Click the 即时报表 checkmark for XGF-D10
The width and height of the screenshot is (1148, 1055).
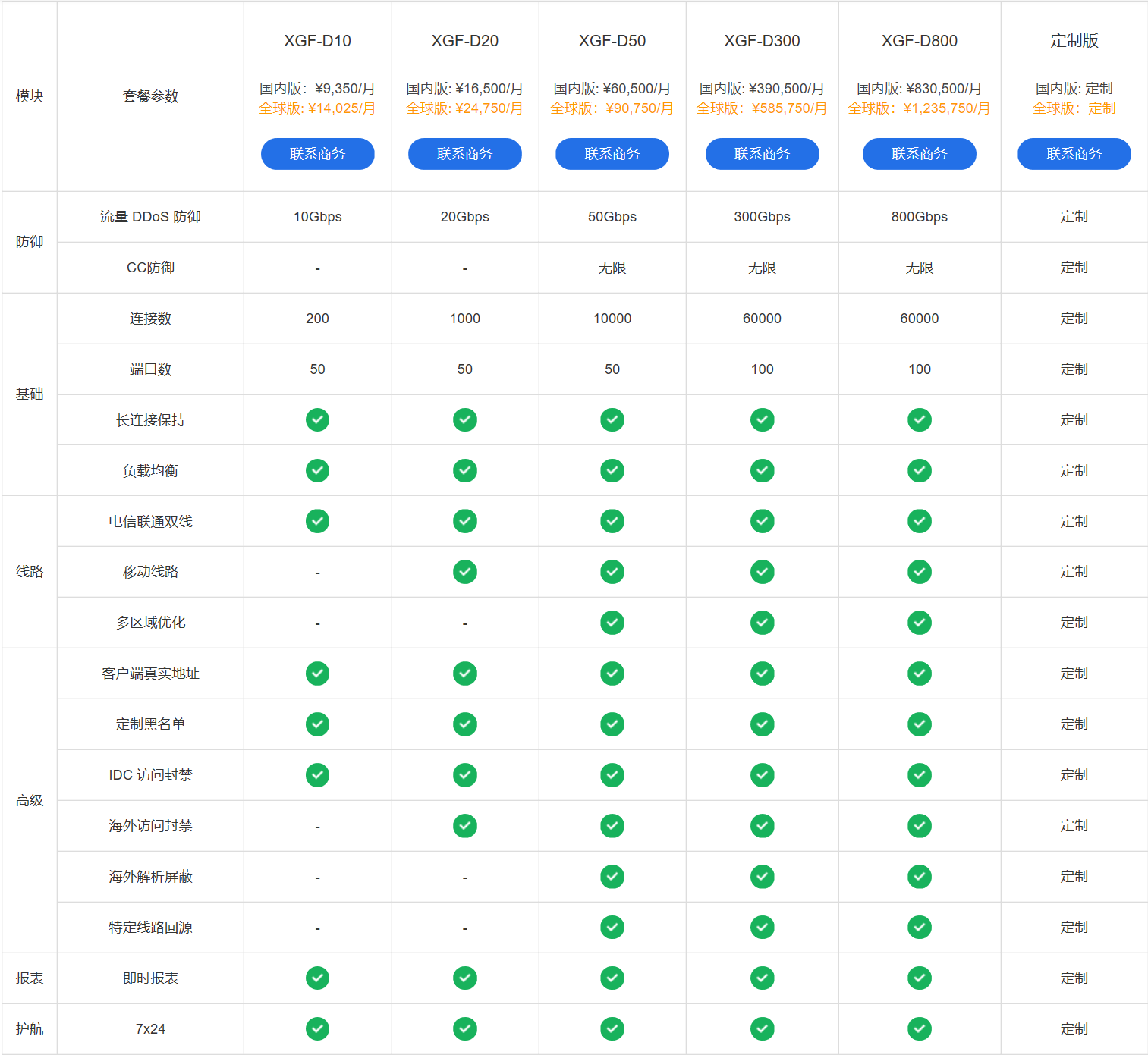317,978
